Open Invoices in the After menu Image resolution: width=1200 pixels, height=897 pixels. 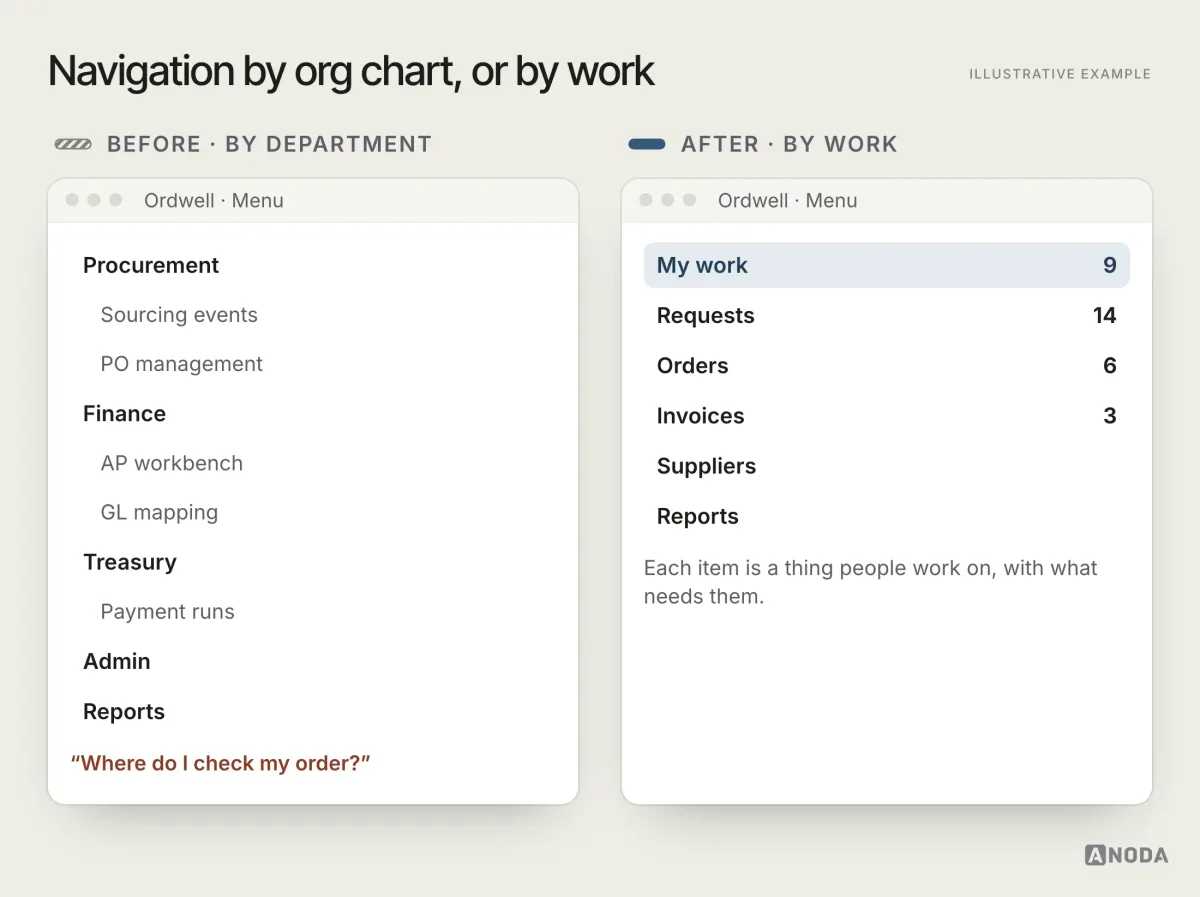coord(887,416)
